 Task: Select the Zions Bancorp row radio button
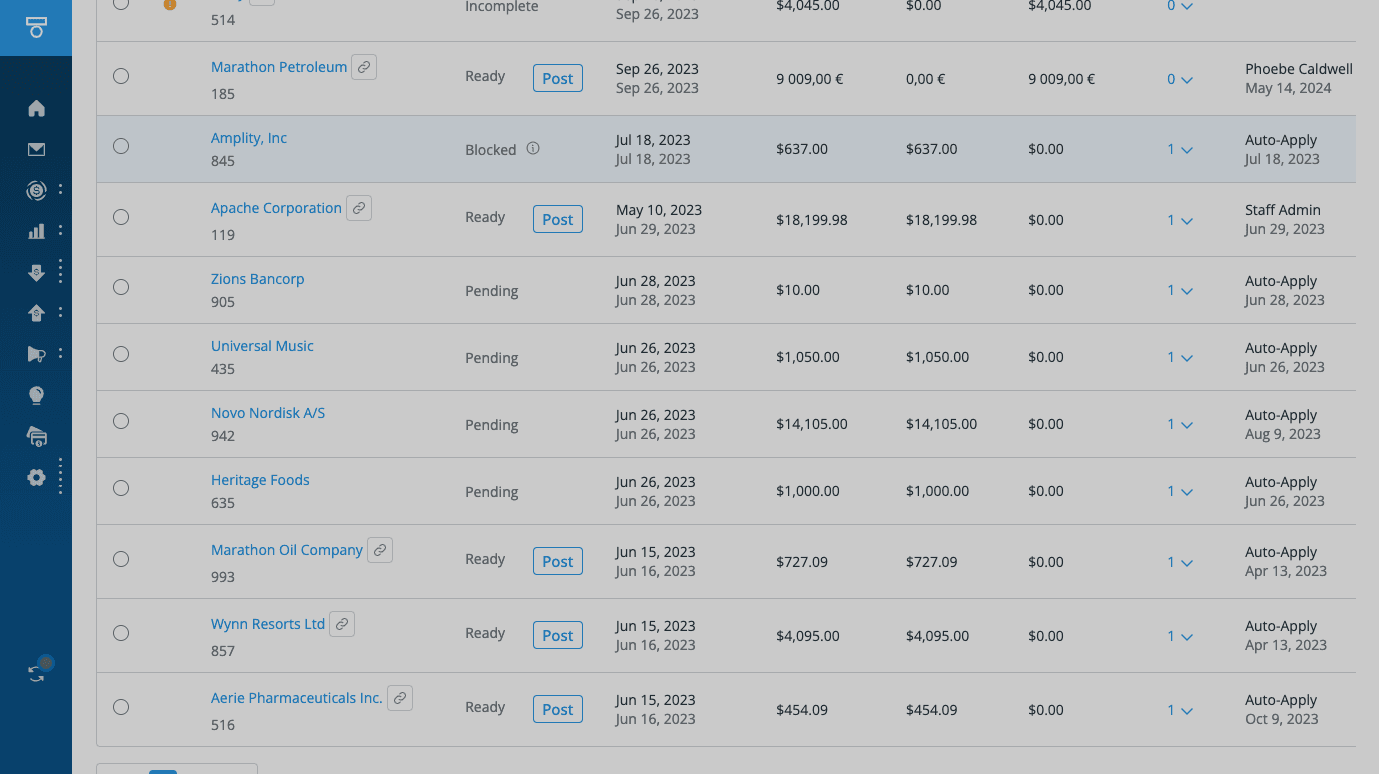(x=121, y=287)
